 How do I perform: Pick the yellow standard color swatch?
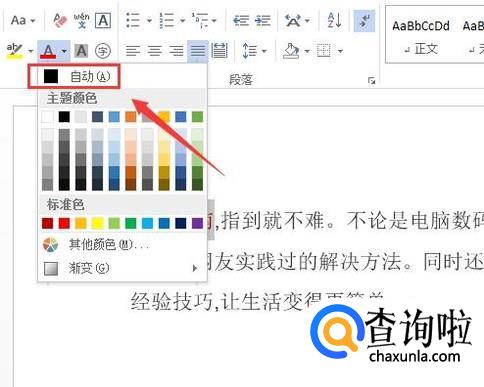coord(97,223)
